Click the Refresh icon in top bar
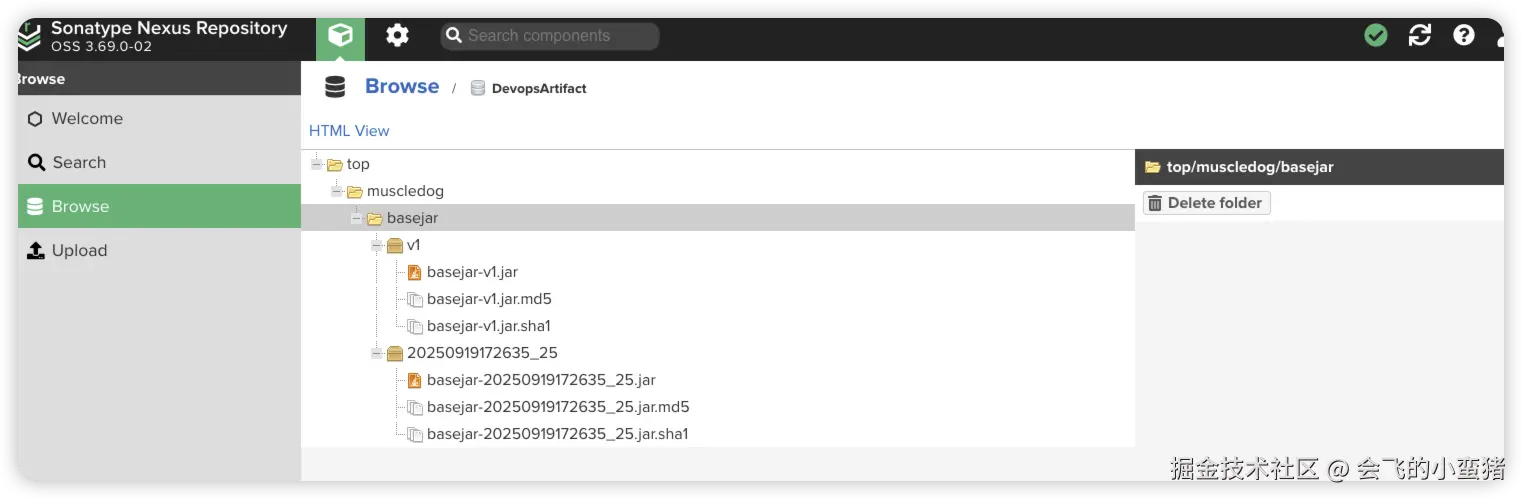The image size is (1522, 499). point(1420,36)
